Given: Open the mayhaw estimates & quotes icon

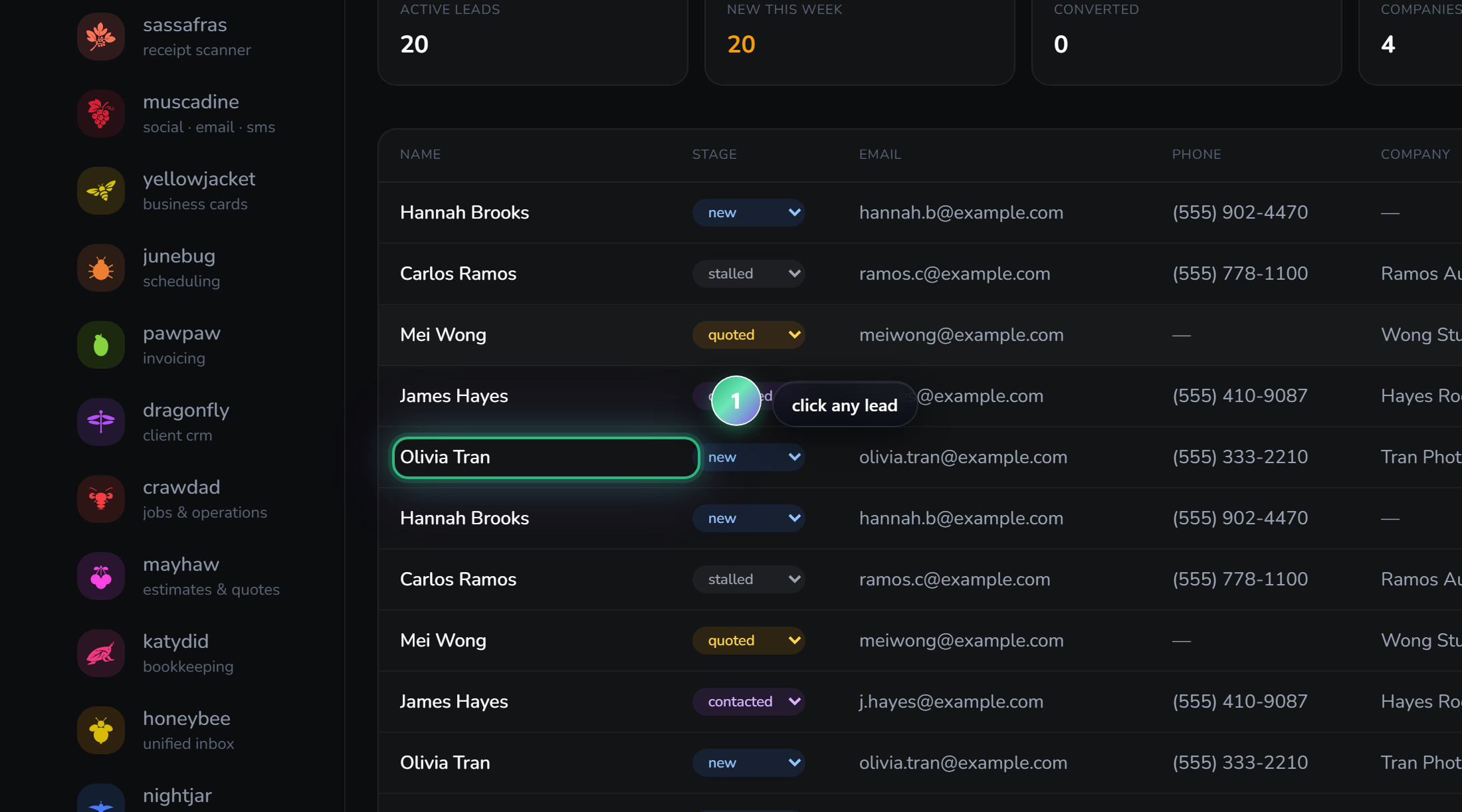Looking at the screenshot, I should 101,576.
